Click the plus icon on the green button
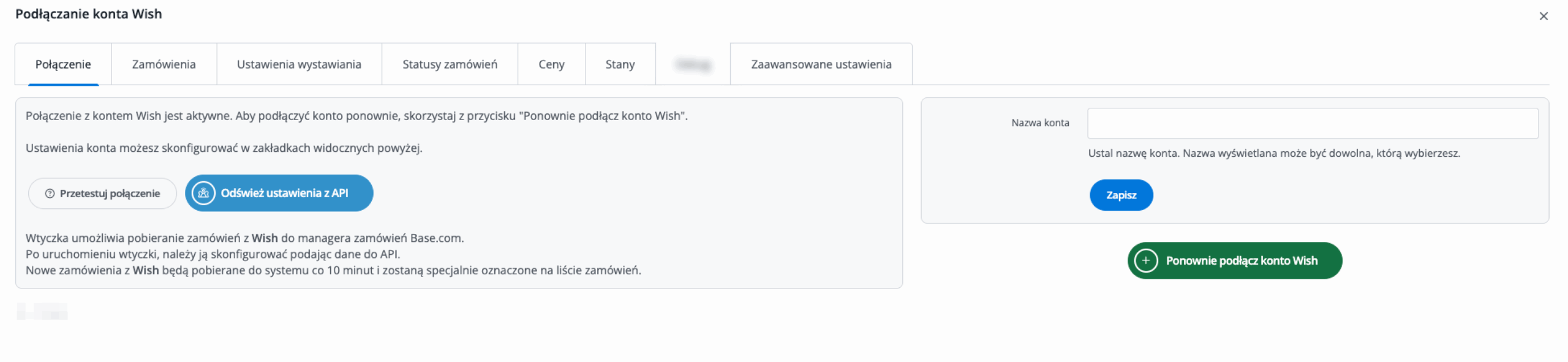 pyautogui.click(x=1145, y=261)
